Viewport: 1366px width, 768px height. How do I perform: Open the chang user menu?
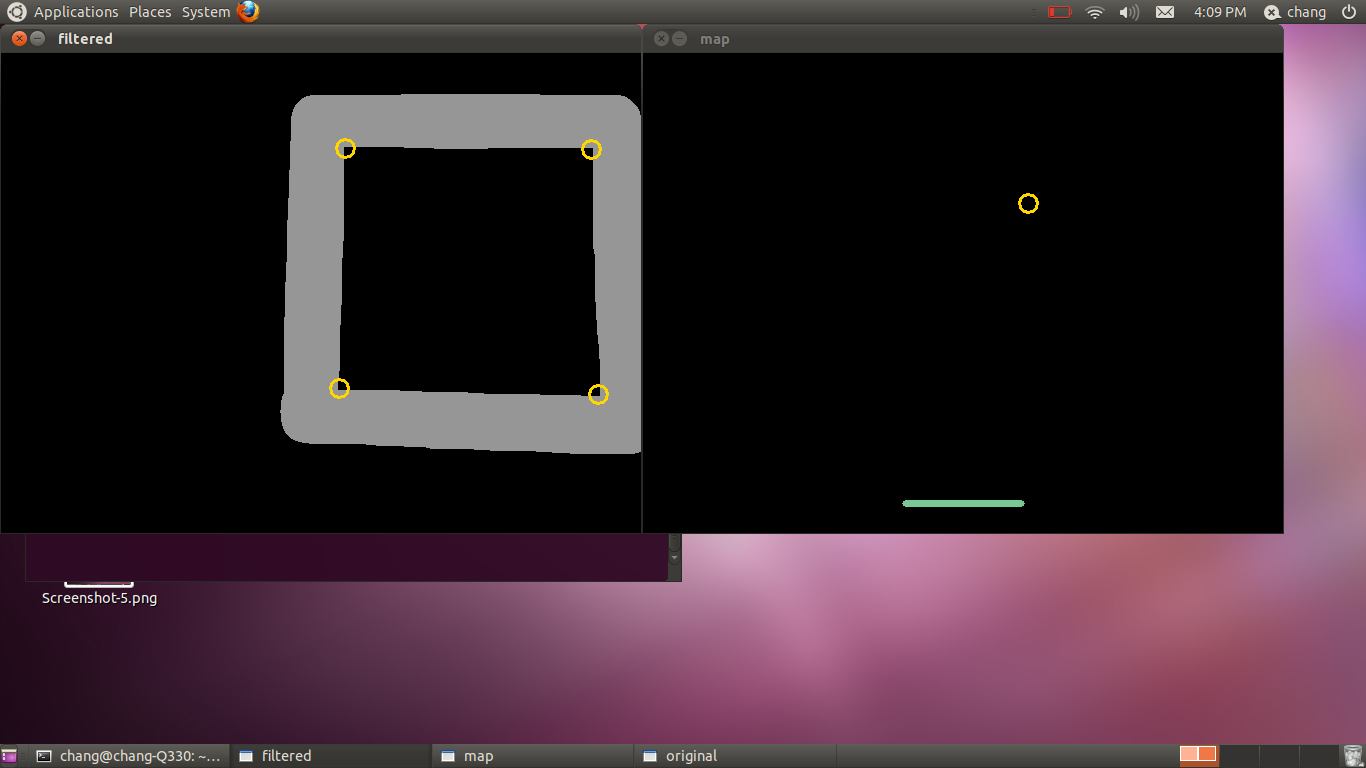(1296, 12)
